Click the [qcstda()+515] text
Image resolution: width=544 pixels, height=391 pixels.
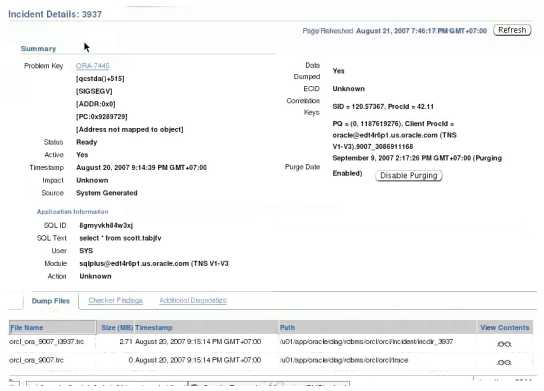(x=100, y=79)
